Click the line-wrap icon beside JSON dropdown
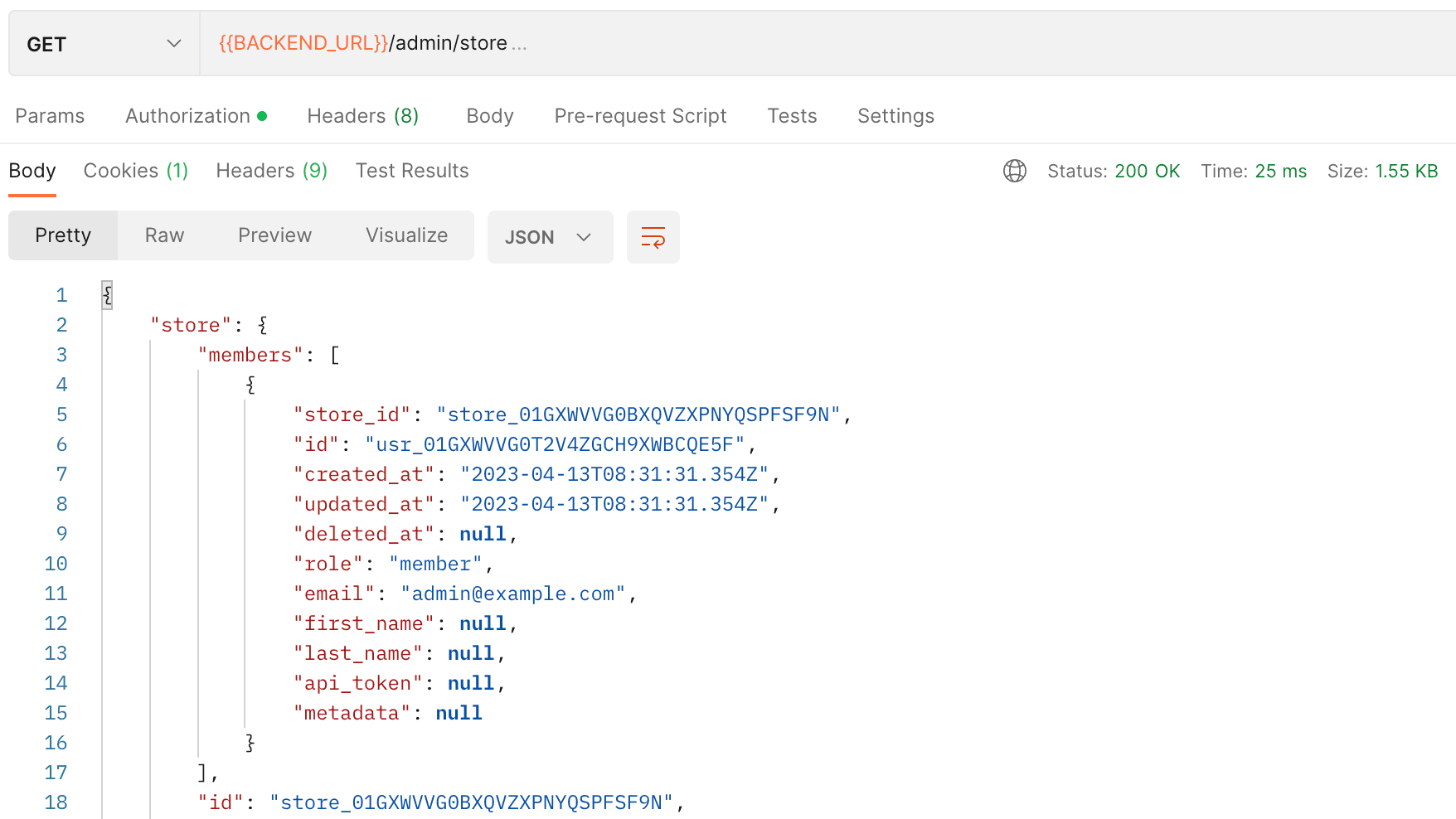 (x=653, y=237)
